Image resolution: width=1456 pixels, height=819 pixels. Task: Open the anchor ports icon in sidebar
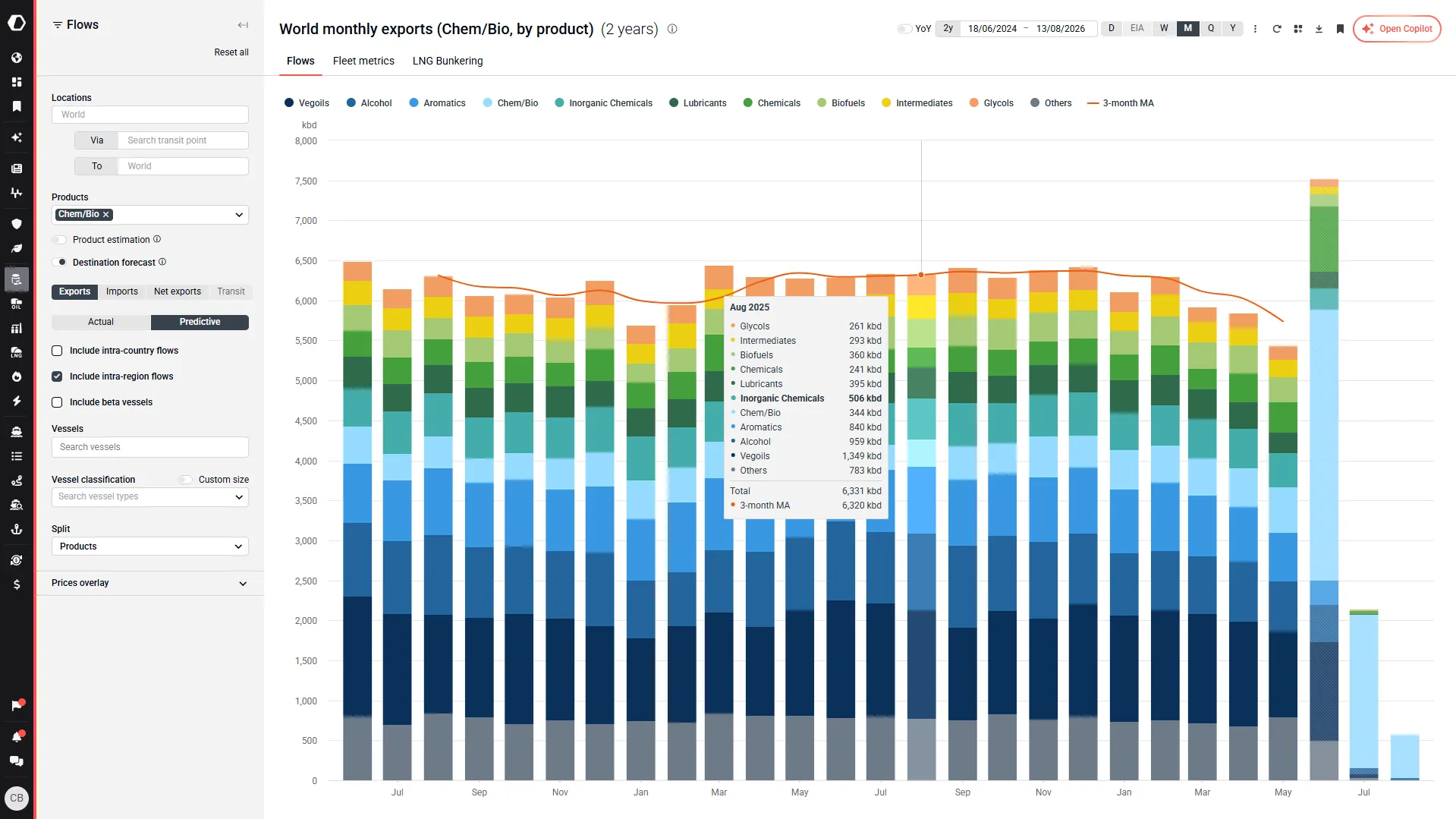[17, 529]
